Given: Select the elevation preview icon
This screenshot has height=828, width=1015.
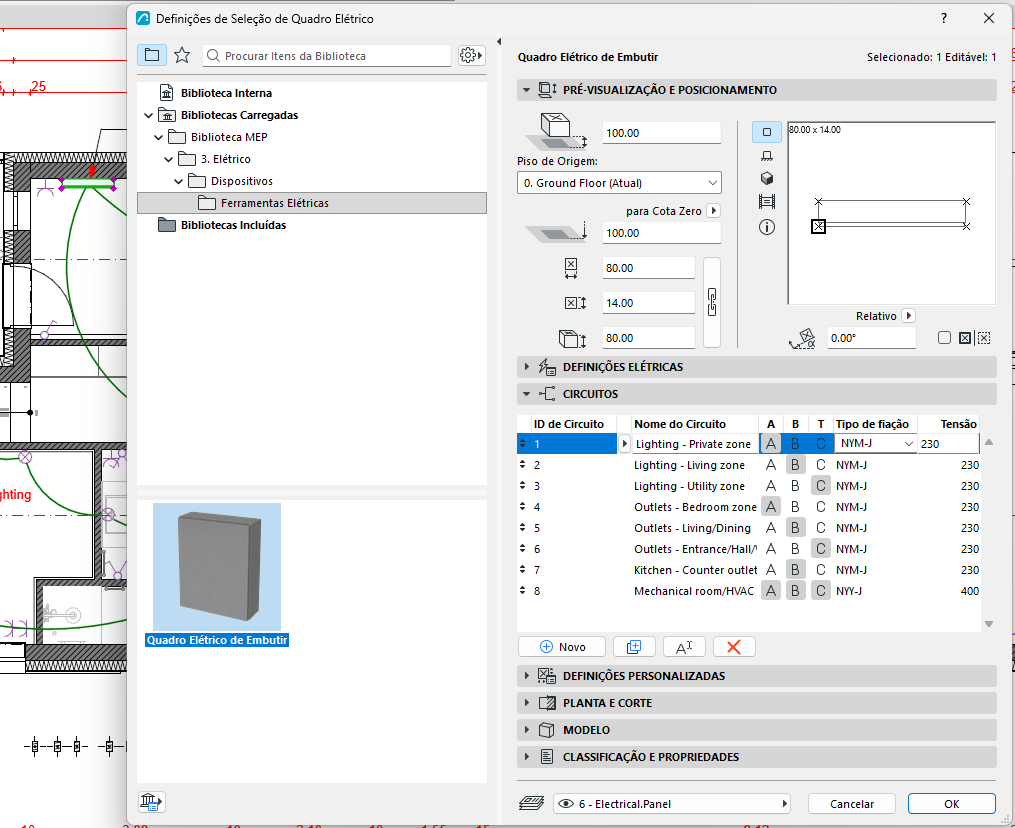Looking at the screenshot, I should pyautogui.click(x=766, y=155).
